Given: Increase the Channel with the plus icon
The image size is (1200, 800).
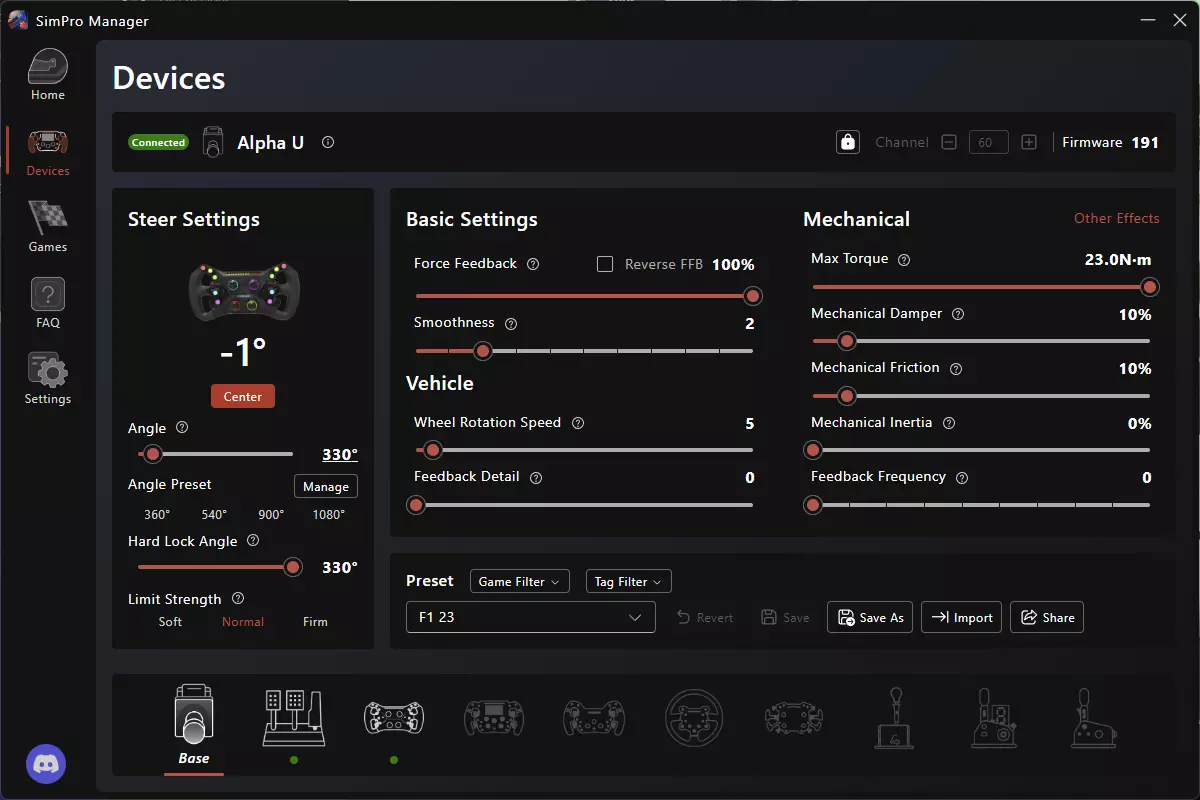Looking at the screenshot, I should pos(1029,142).
